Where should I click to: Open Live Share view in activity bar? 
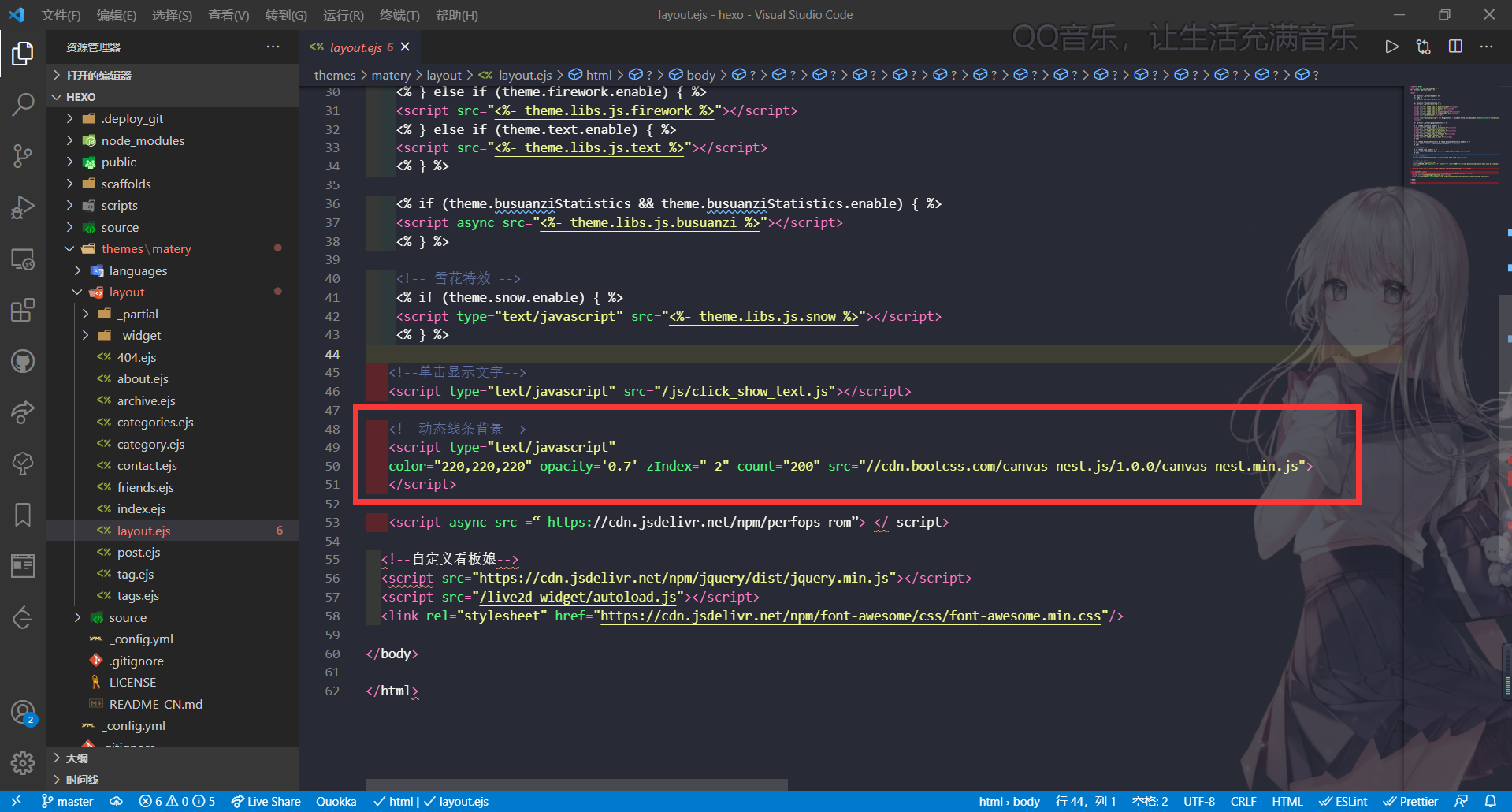point(23,412)
